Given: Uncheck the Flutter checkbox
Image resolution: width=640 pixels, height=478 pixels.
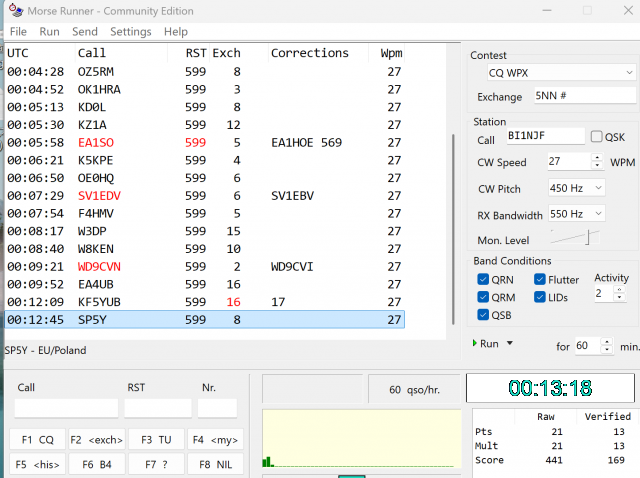Looking at the screenshot, I should click(x=540, y=279).
